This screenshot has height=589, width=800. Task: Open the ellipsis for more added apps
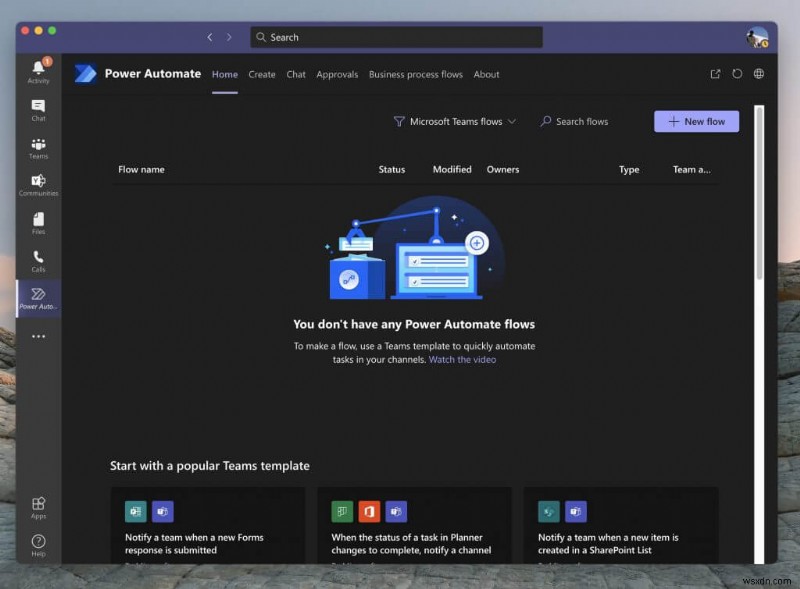(x=38, y=336)
